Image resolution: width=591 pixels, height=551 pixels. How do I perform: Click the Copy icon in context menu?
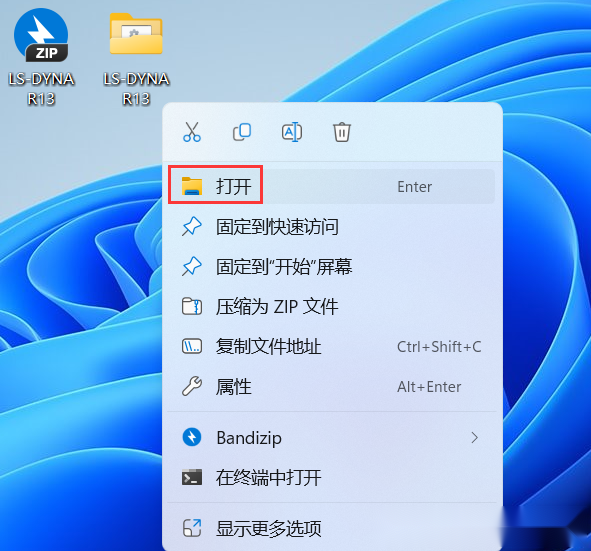tap(242, 132)
